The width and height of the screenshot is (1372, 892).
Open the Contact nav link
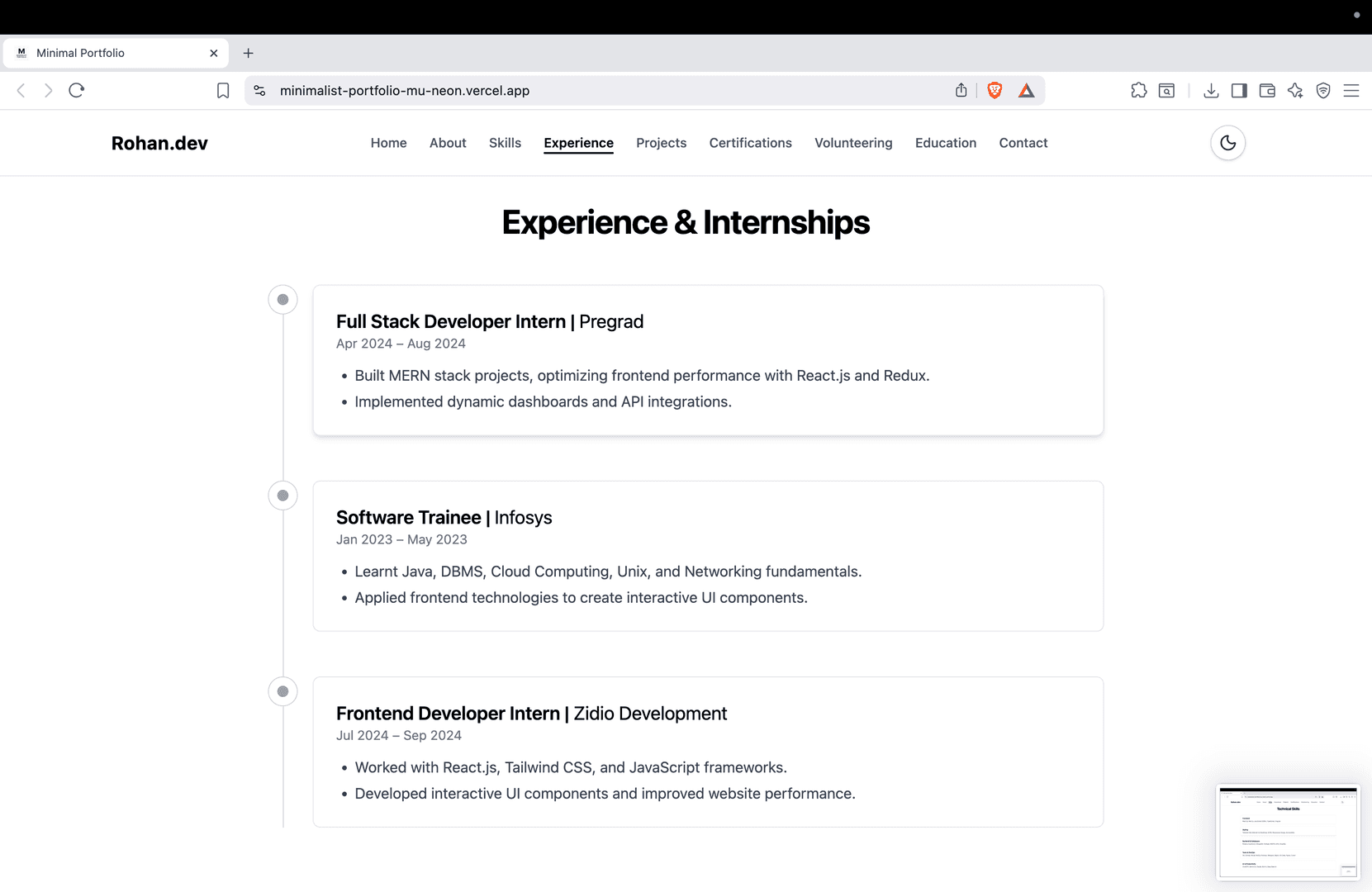point(1023,143)
